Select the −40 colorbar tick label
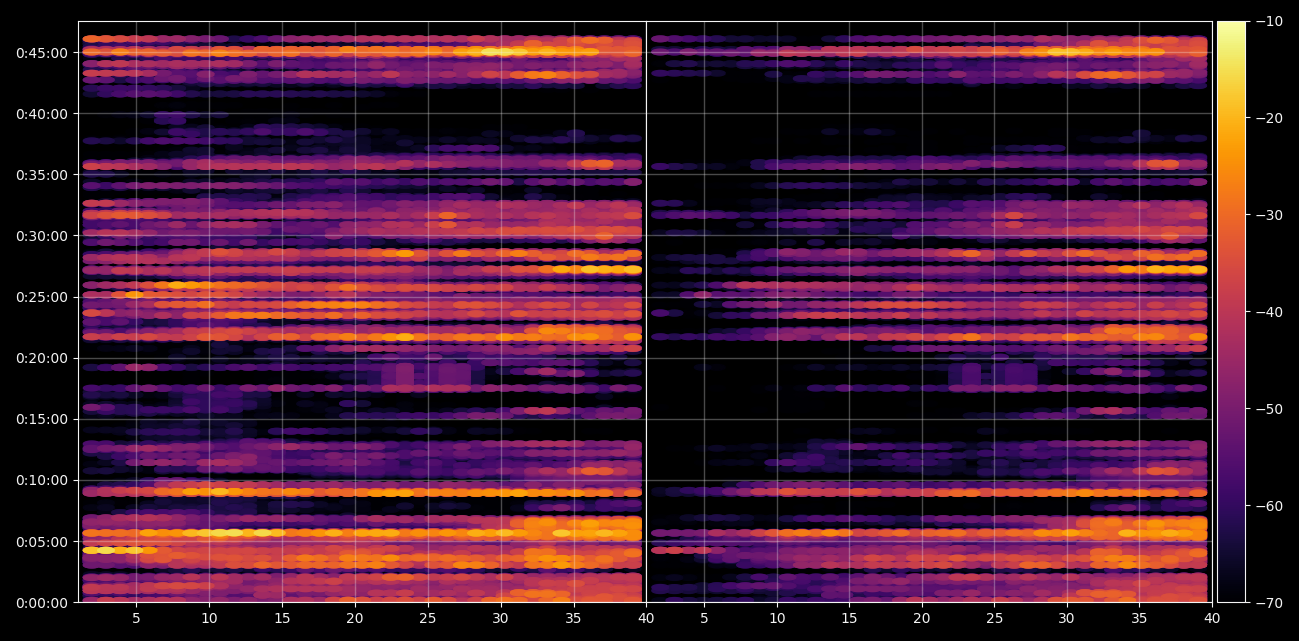Viewport: 1299px width, 641px height. point(1269,312)
